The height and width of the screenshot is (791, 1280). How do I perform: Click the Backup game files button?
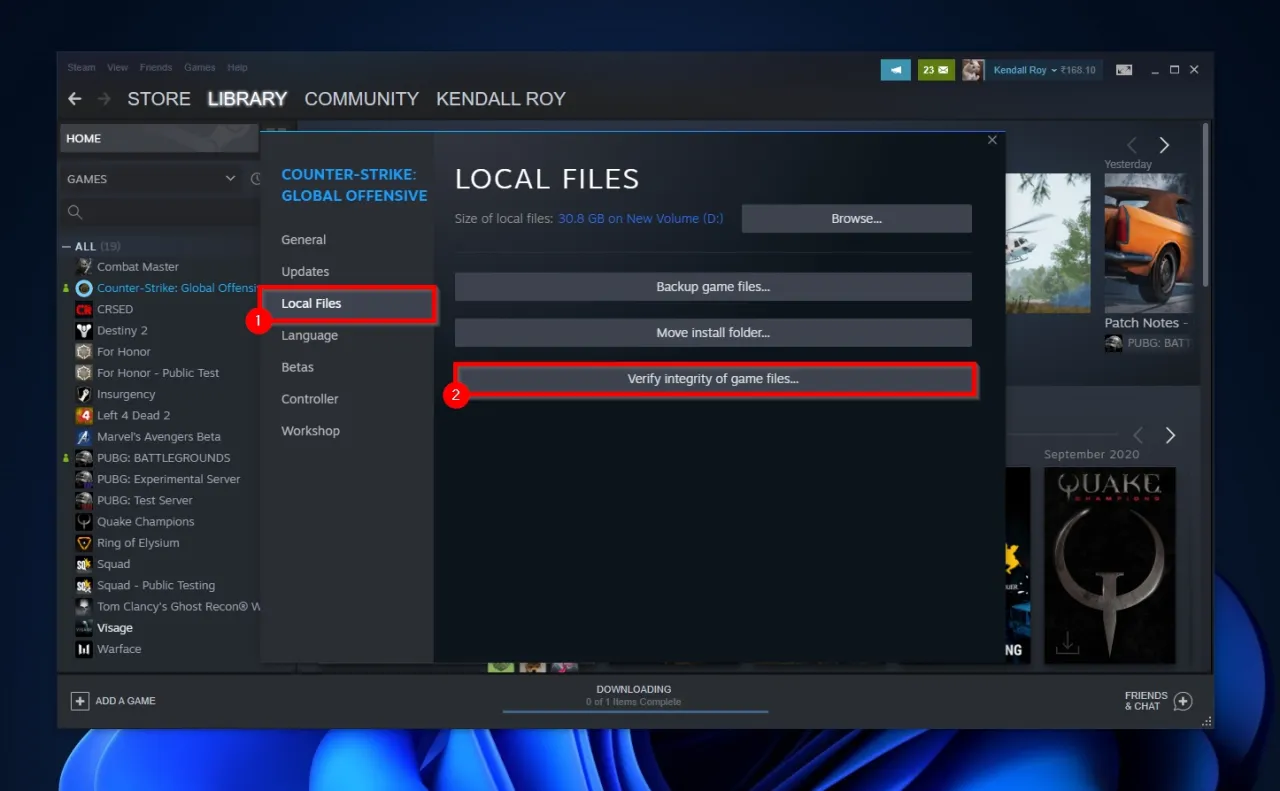[713, 287]
